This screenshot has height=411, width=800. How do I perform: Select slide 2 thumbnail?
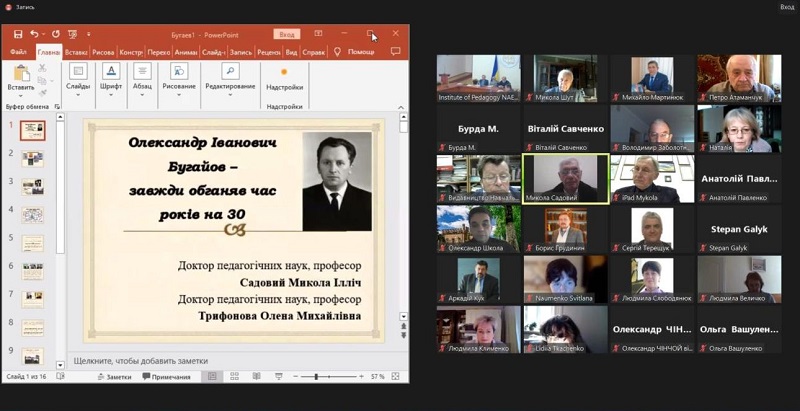click(33, 159)
